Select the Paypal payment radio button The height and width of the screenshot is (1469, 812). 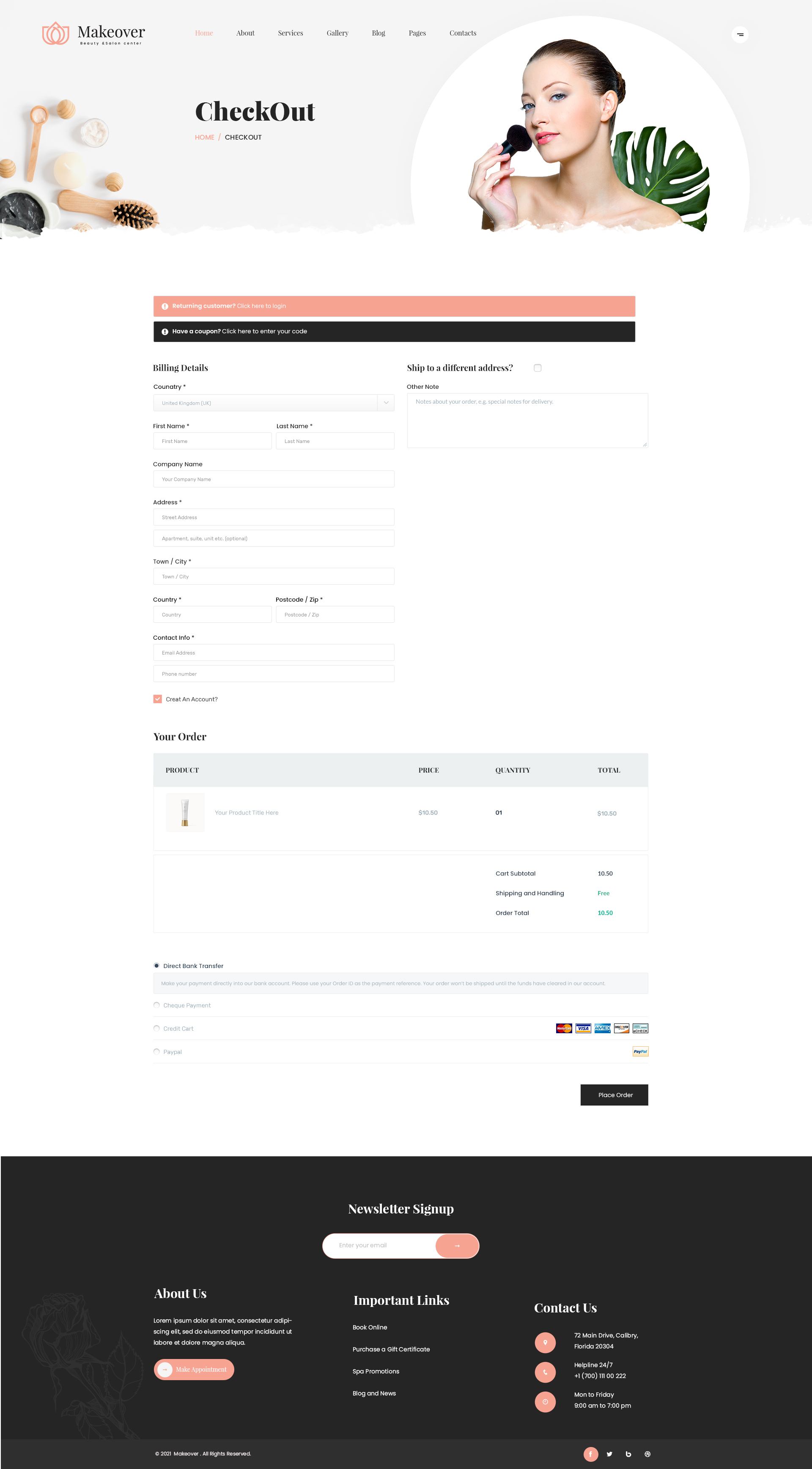pyautogui.click(x=157, y=1051)
